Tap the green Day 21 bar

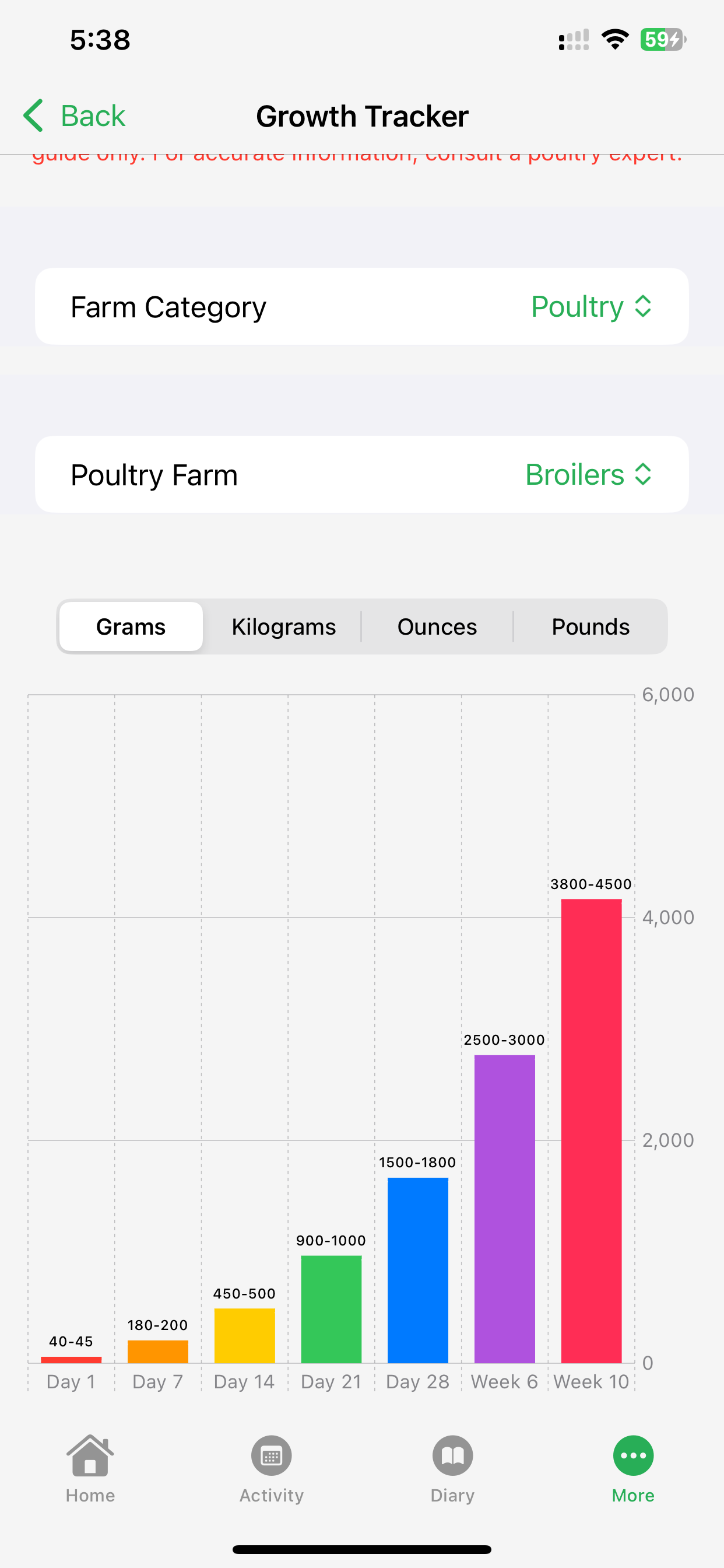pos(331,1310)
